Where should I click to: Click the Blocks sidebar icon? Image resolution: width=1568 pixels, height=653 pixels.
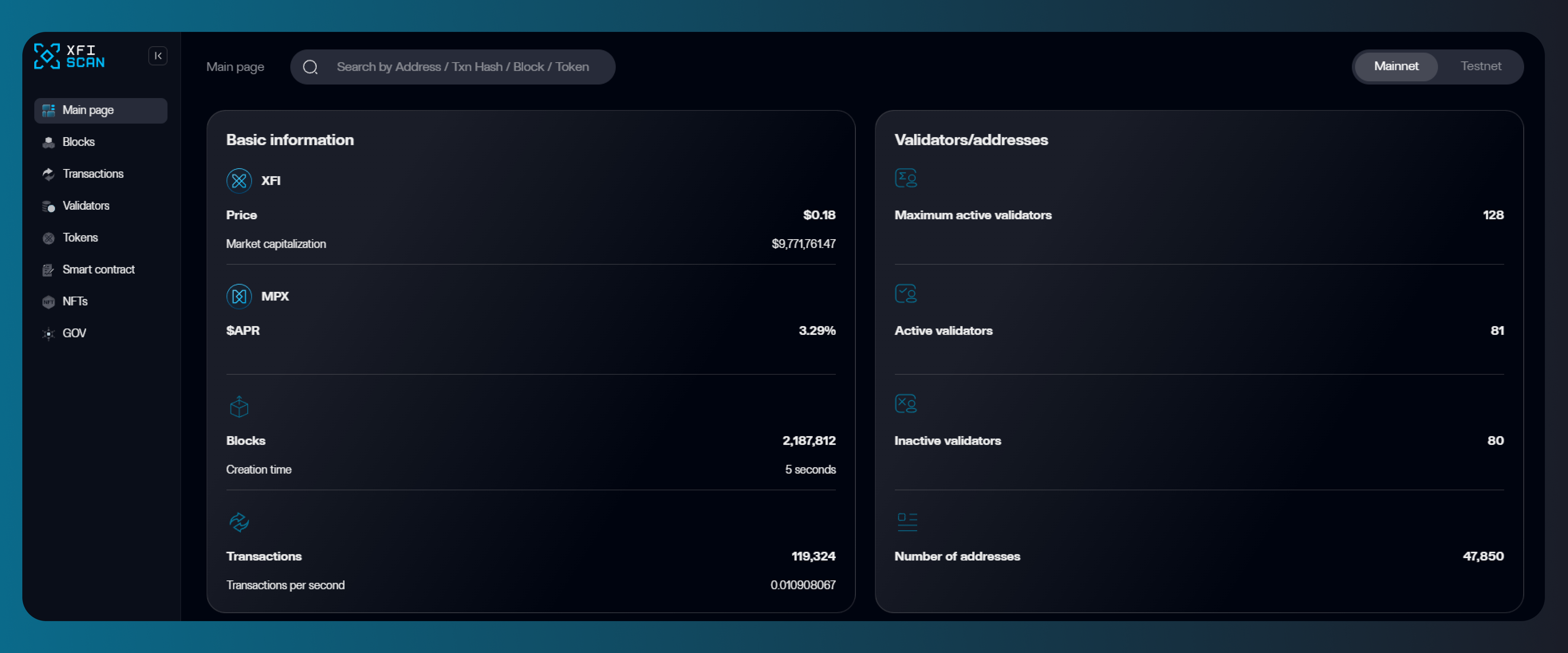49,142
